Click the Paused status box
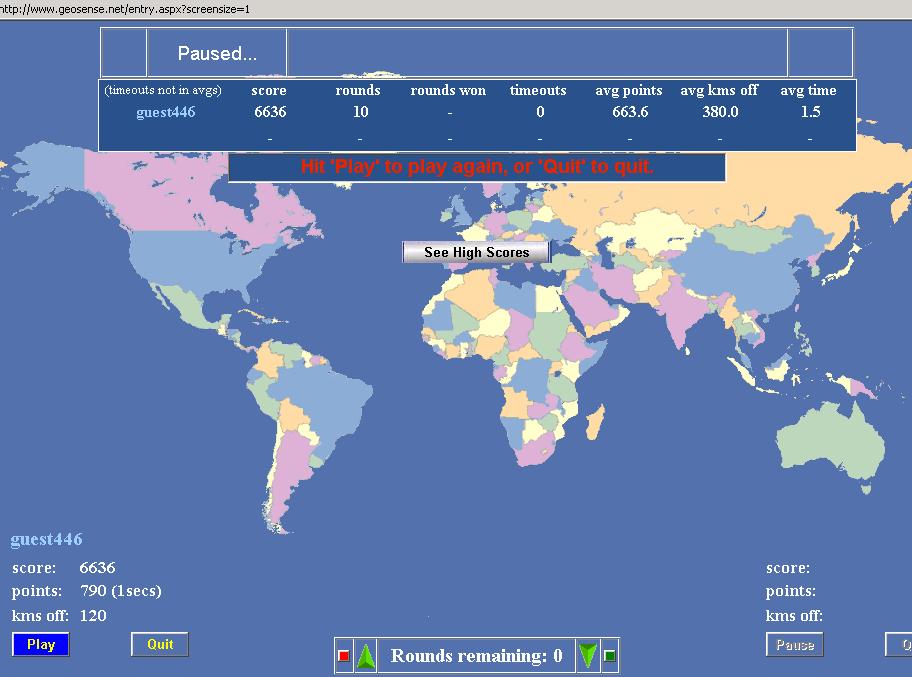The width and height of the screenshot is (912, 677). coord(217,54)
